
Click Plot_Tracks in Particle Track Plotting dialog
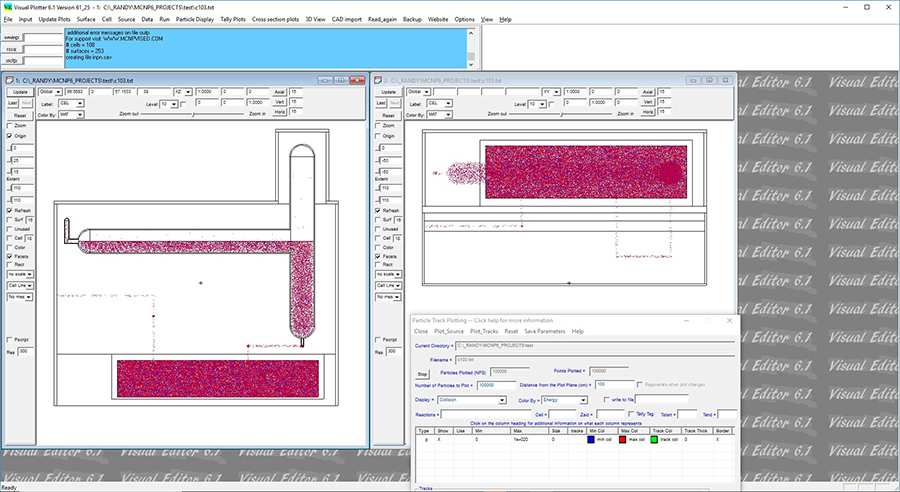tap(484, 331)
